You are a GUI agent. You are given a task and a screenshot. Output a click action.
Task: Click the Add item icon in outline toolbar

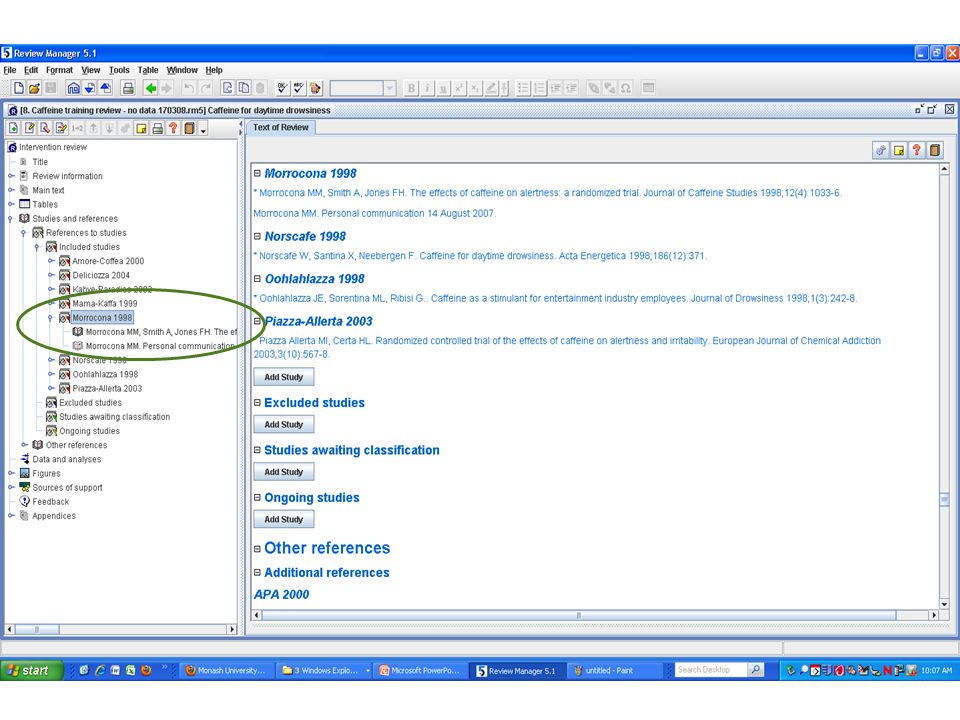(x=13, y=128)
